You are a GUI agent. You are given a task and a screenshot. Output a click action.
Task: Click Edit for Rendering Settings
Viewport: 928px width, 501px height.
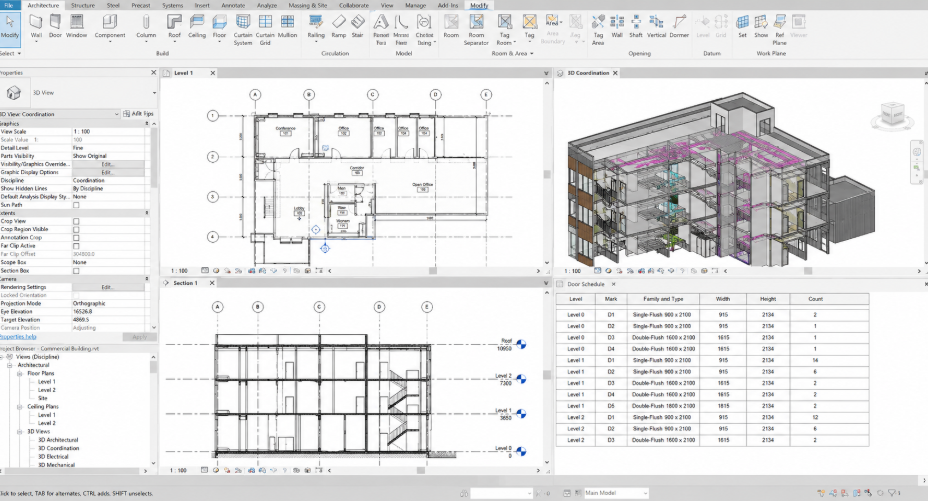coord(107,287)
